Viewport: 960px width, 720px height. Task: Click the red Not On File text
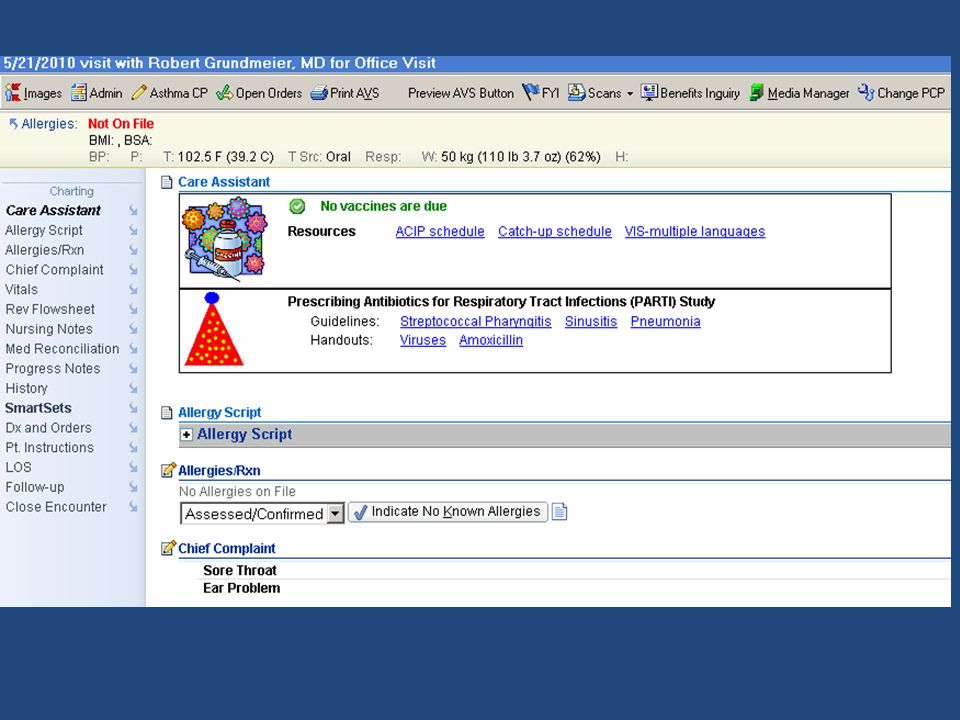pos(121,124)
